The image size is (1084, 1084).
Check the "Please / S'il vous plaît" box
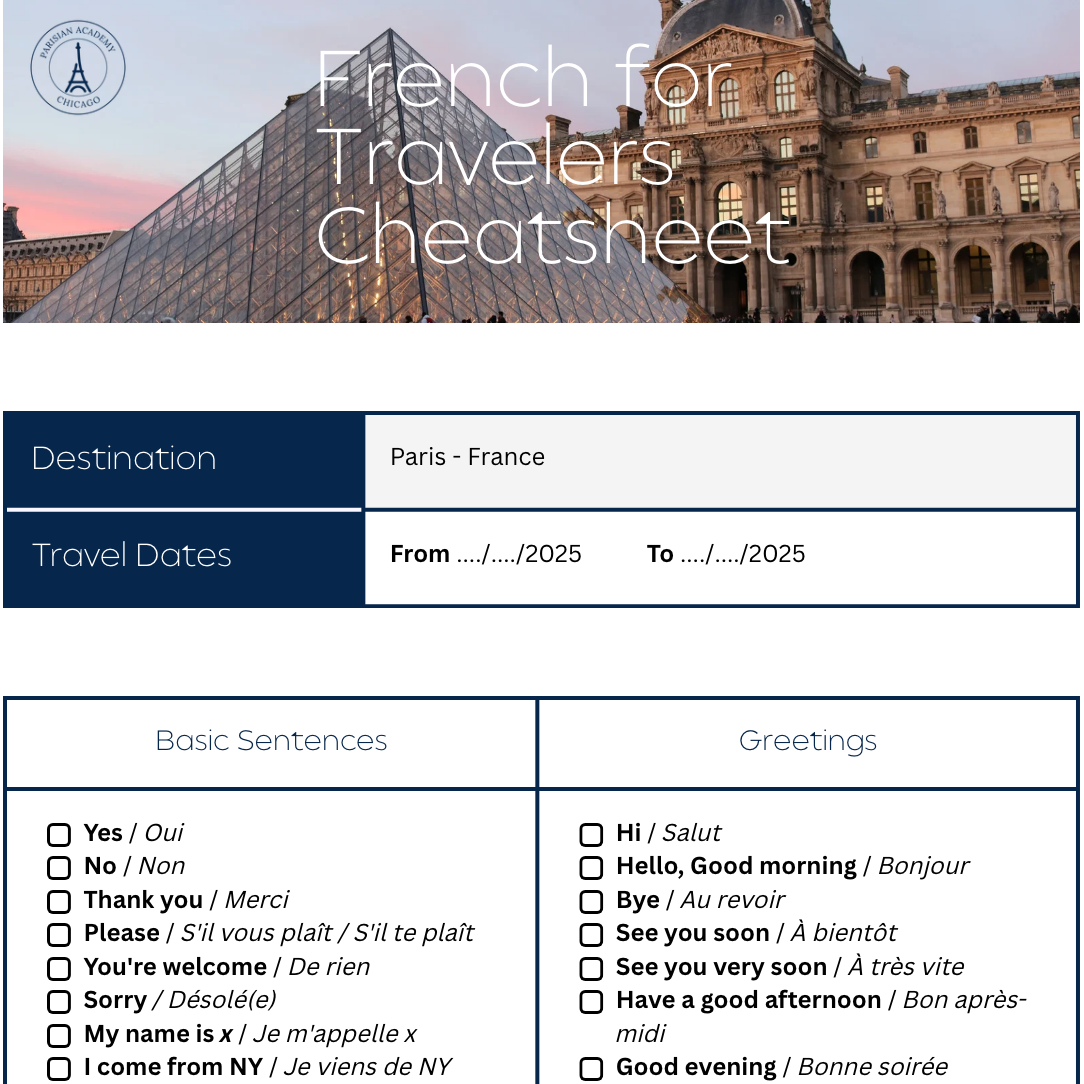[60, 935]
